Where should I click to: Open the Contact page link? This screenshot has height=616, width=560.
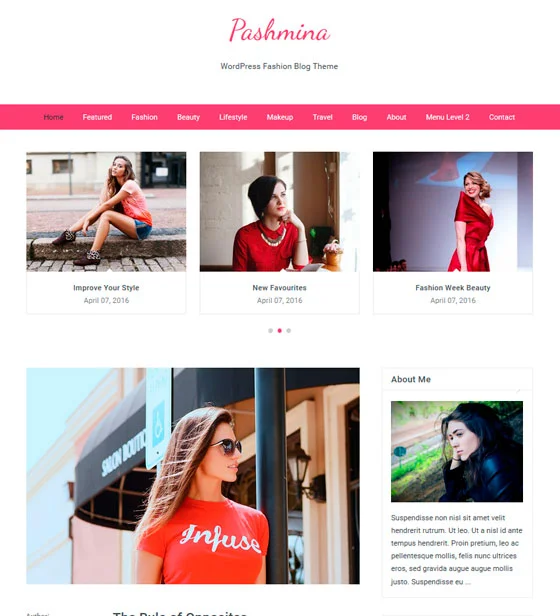(502, 117)
